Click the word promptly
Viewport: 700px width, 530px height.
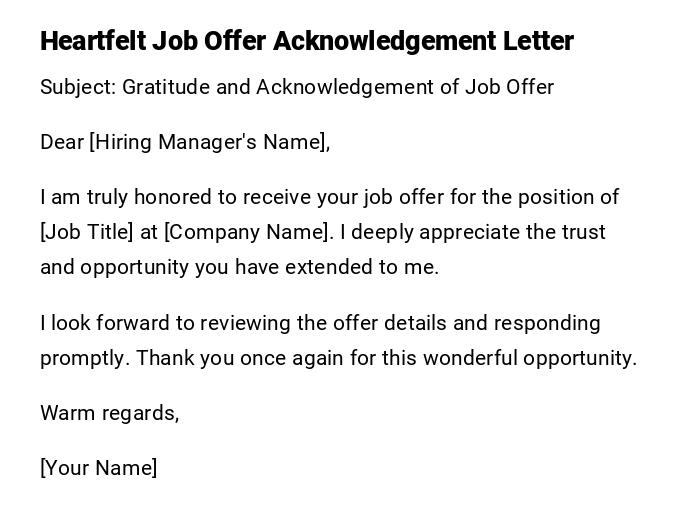pos(84,358)
